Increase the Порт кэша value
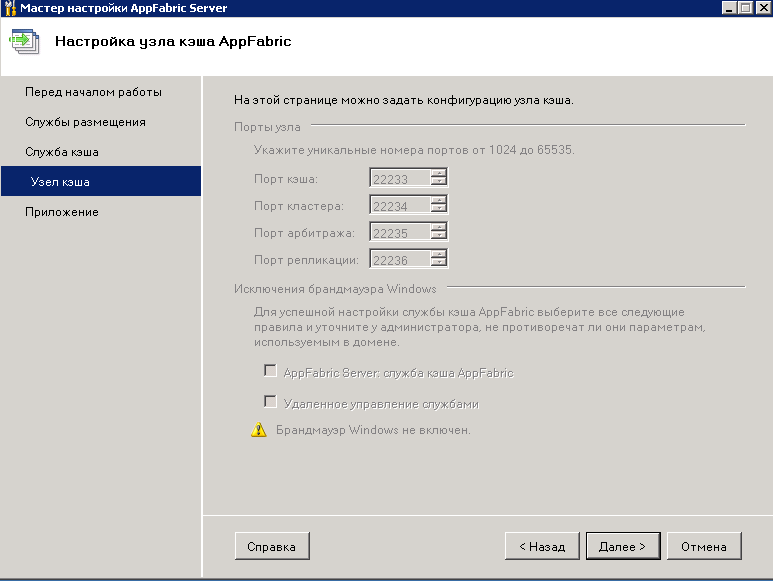773x581 pixels. 439,174
